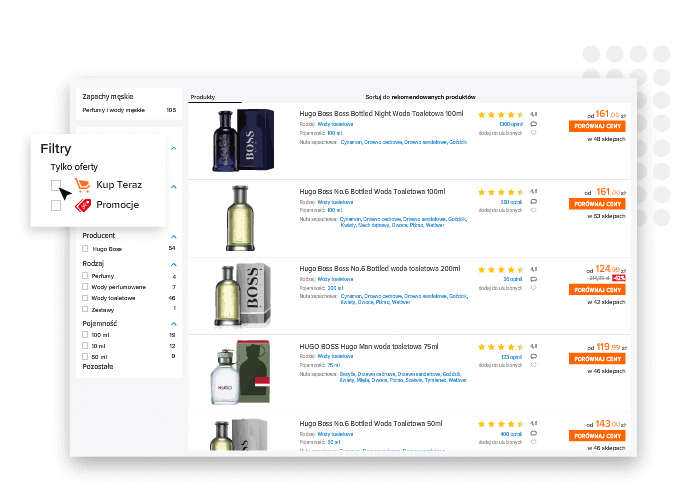Open Perfumy i wody męskie category
This screenshot has height=501, width=700.
click(x=113, y=110)
